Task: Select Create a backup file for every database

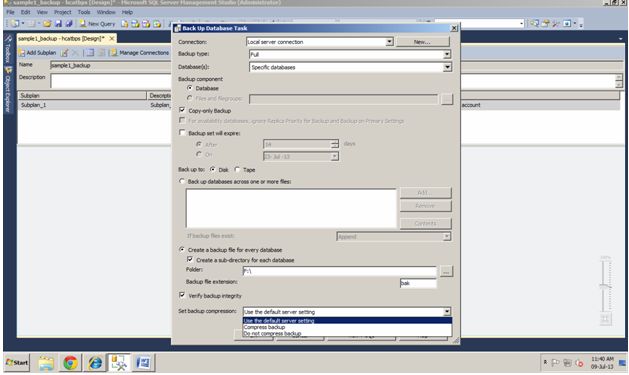Action: pos(182,249)
